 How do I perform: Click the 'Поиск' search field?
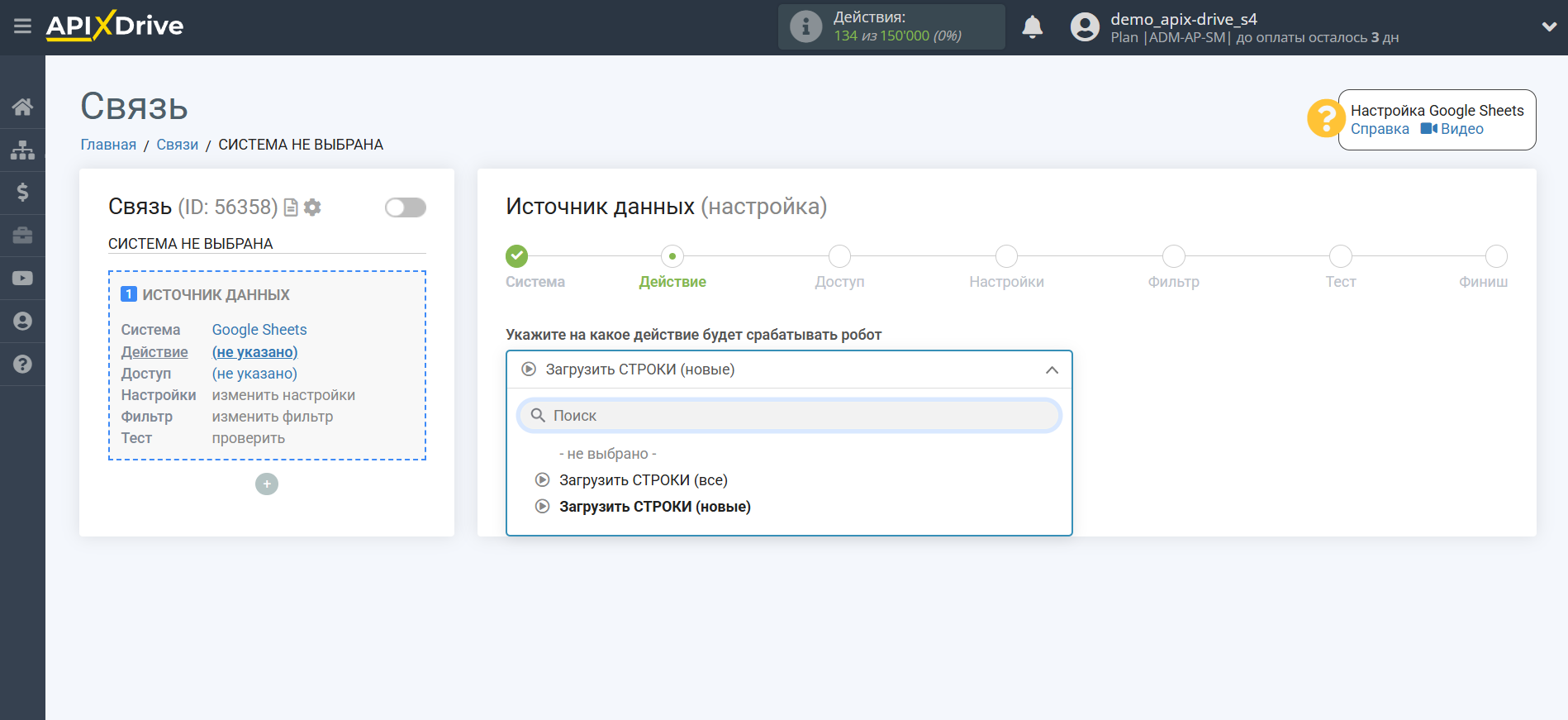pyautogui.click(x=789, y=416)
